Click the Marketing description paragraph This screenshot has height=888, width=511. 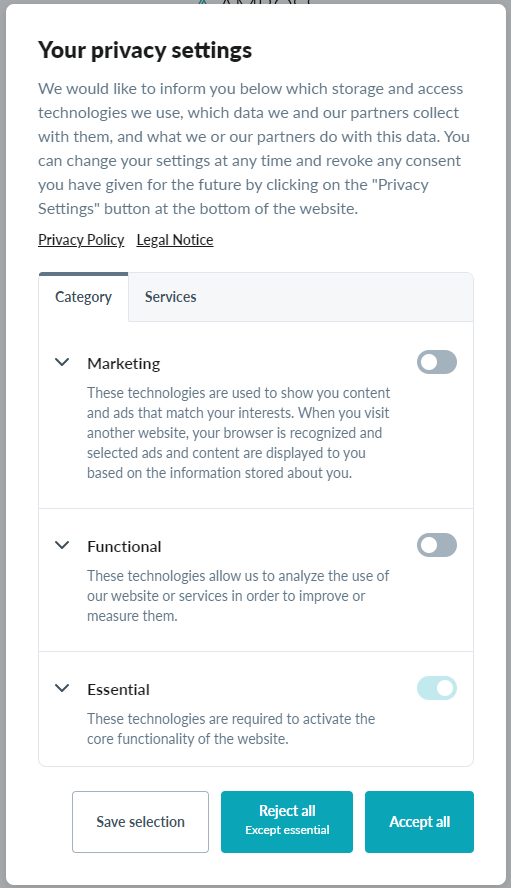coord(239,433)
